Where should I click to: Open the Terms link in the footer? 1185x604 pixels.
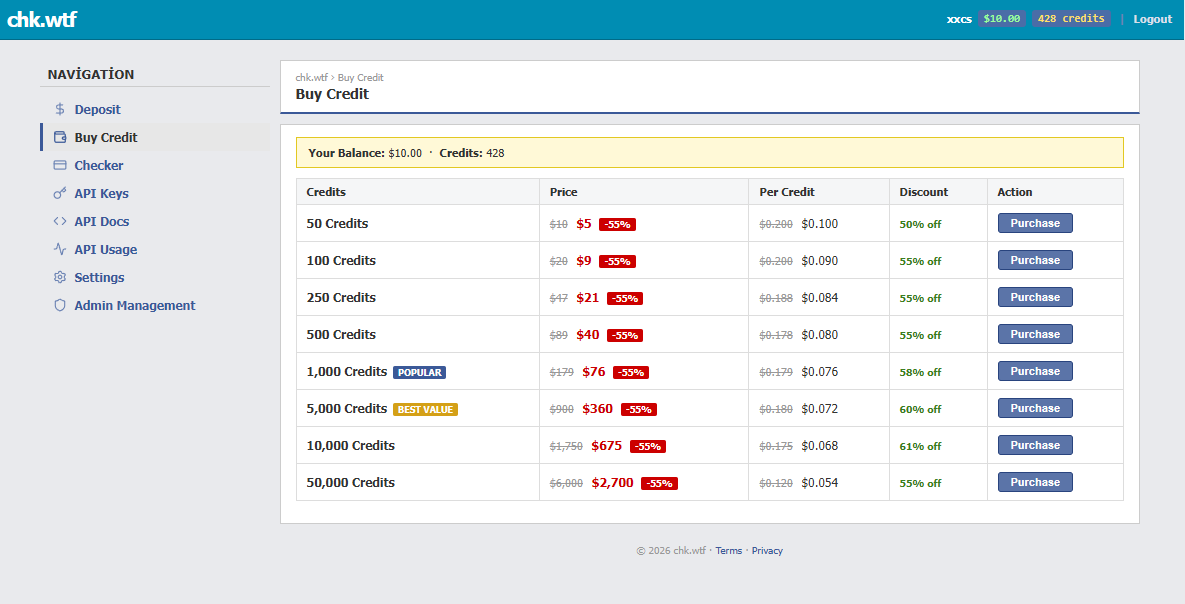(x=728, y=551)
